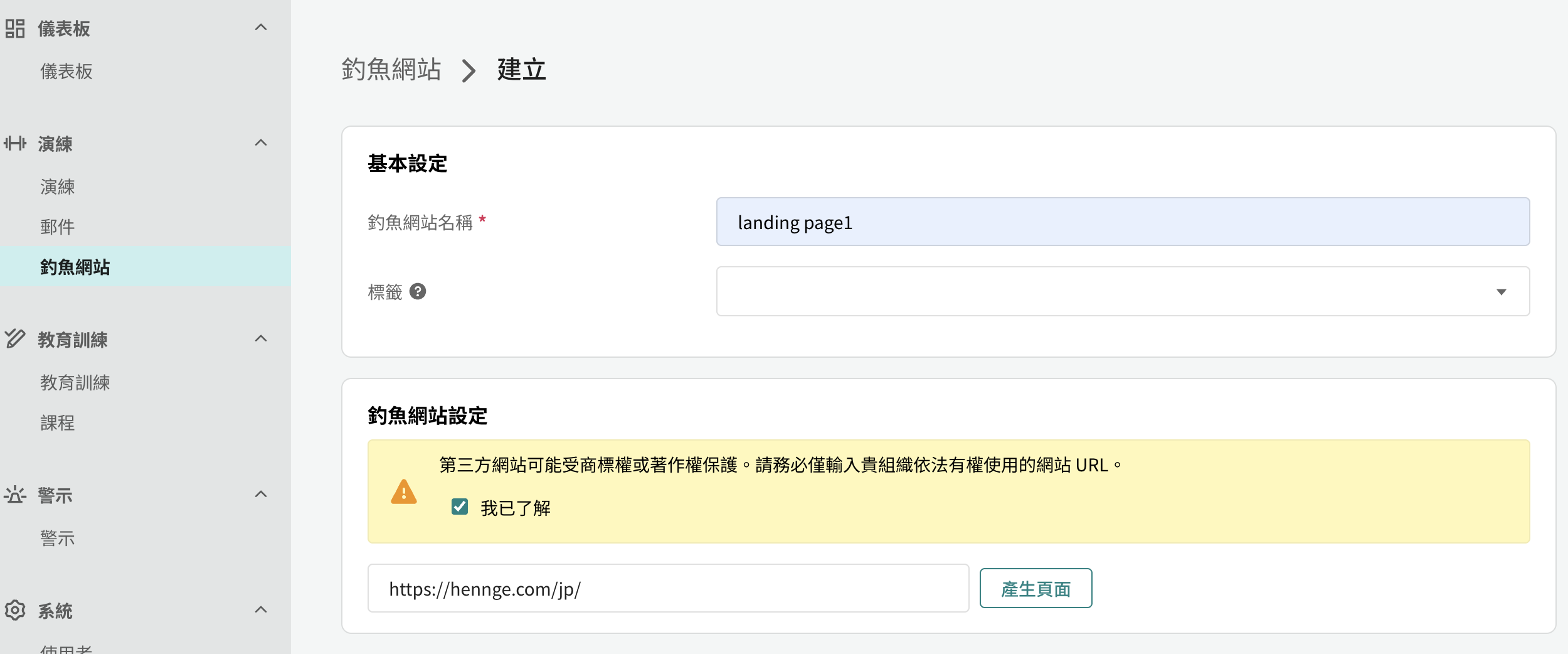Click the 標籤 field label

385,292
